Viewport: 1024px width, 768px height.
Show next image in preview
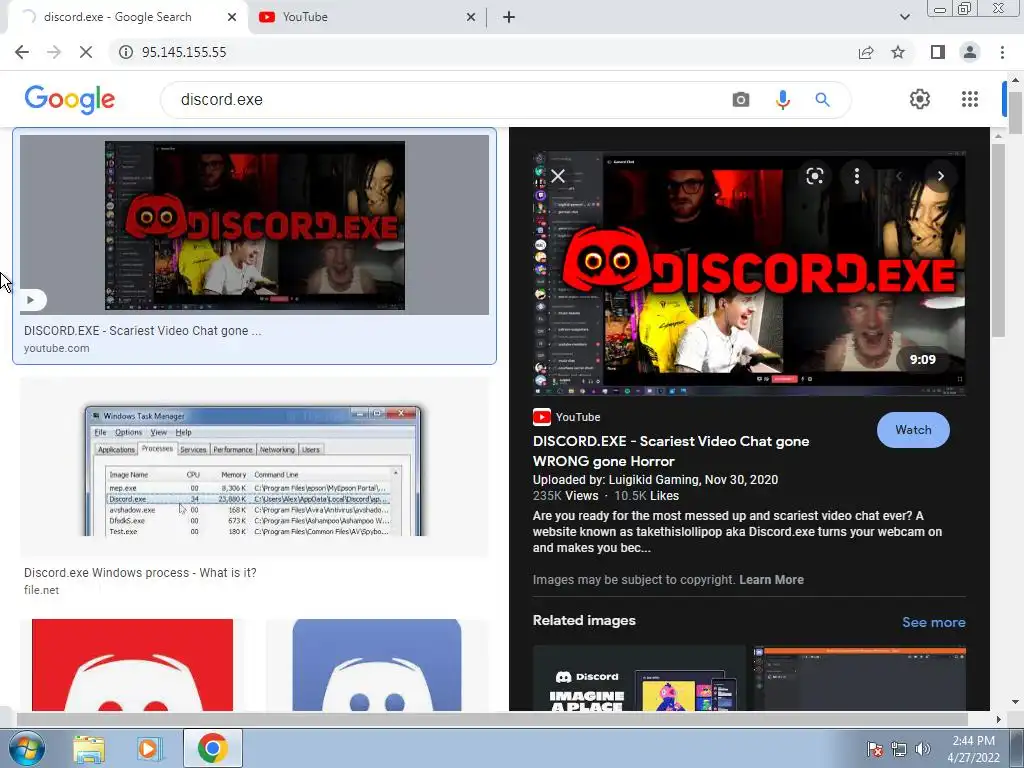940,176
